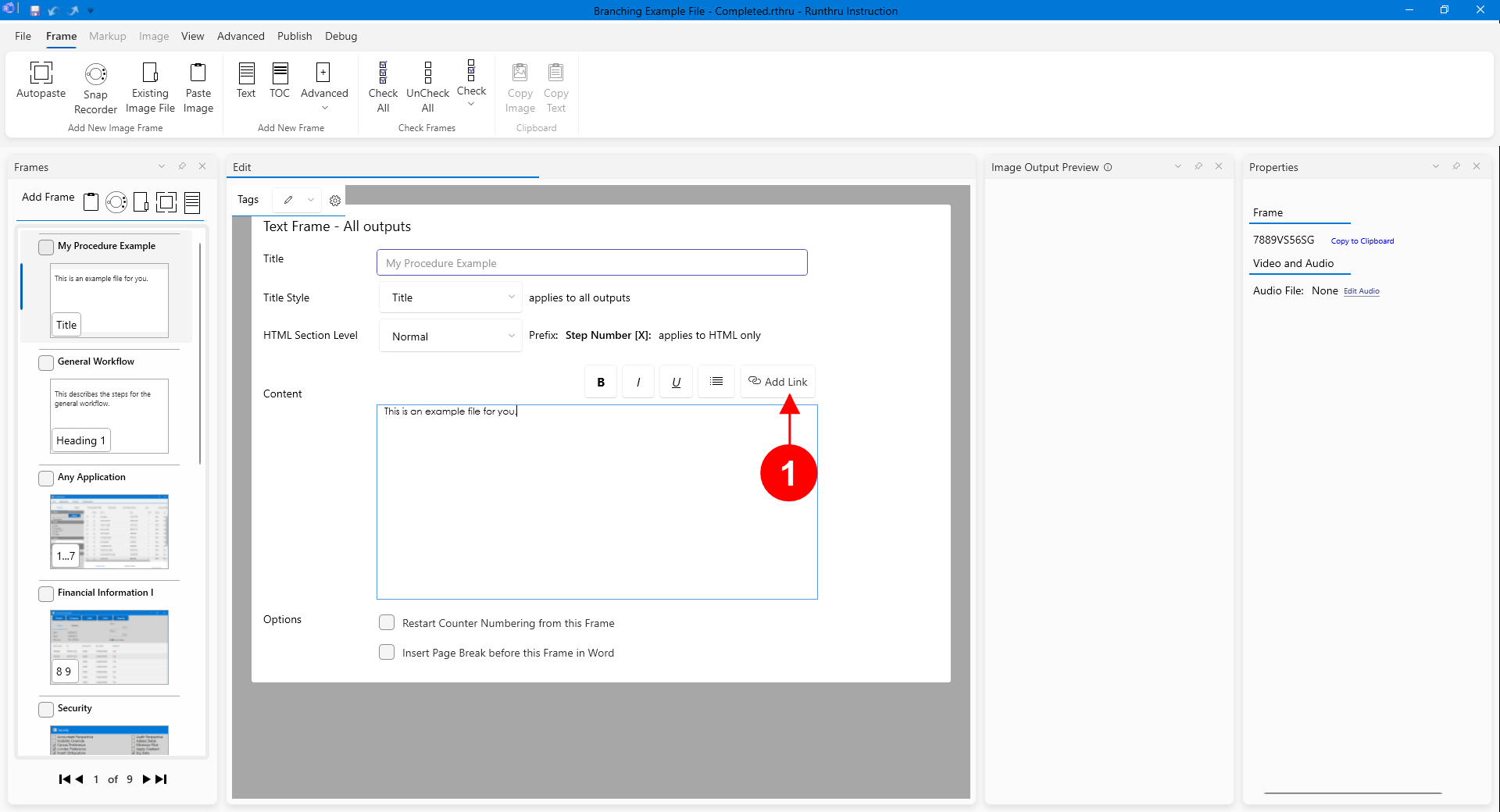This screenshot has width=1500, height=812.
Task: Select the Any Application frame thumbnail
Action: (109, 531)
